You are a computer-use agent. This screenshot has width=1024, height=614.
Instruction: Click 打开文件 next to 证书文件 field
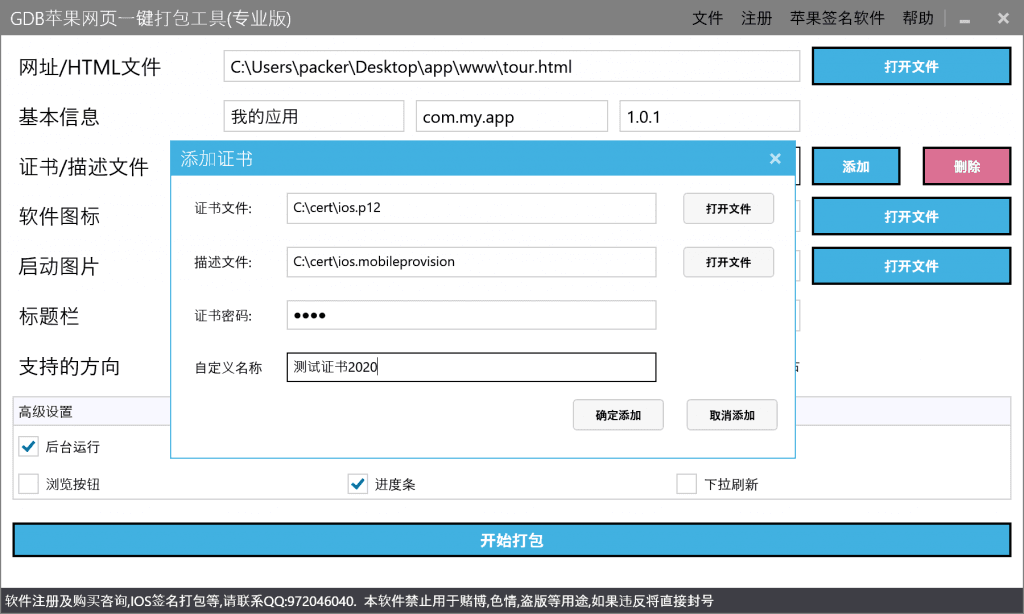728,209
